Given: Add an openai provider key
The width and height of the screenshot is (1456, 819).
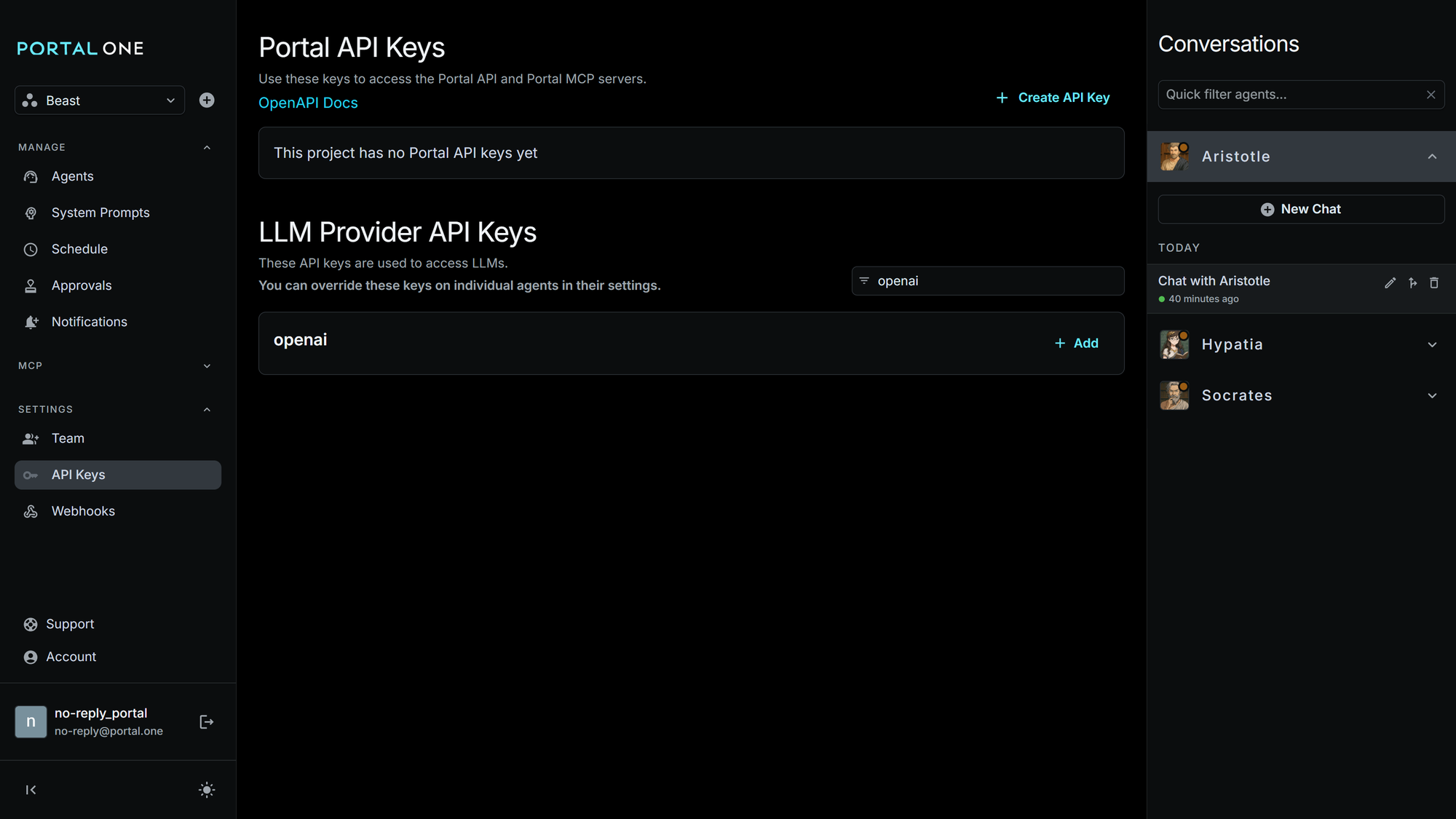Looking at the screenshot, I should click(1077, 343).
